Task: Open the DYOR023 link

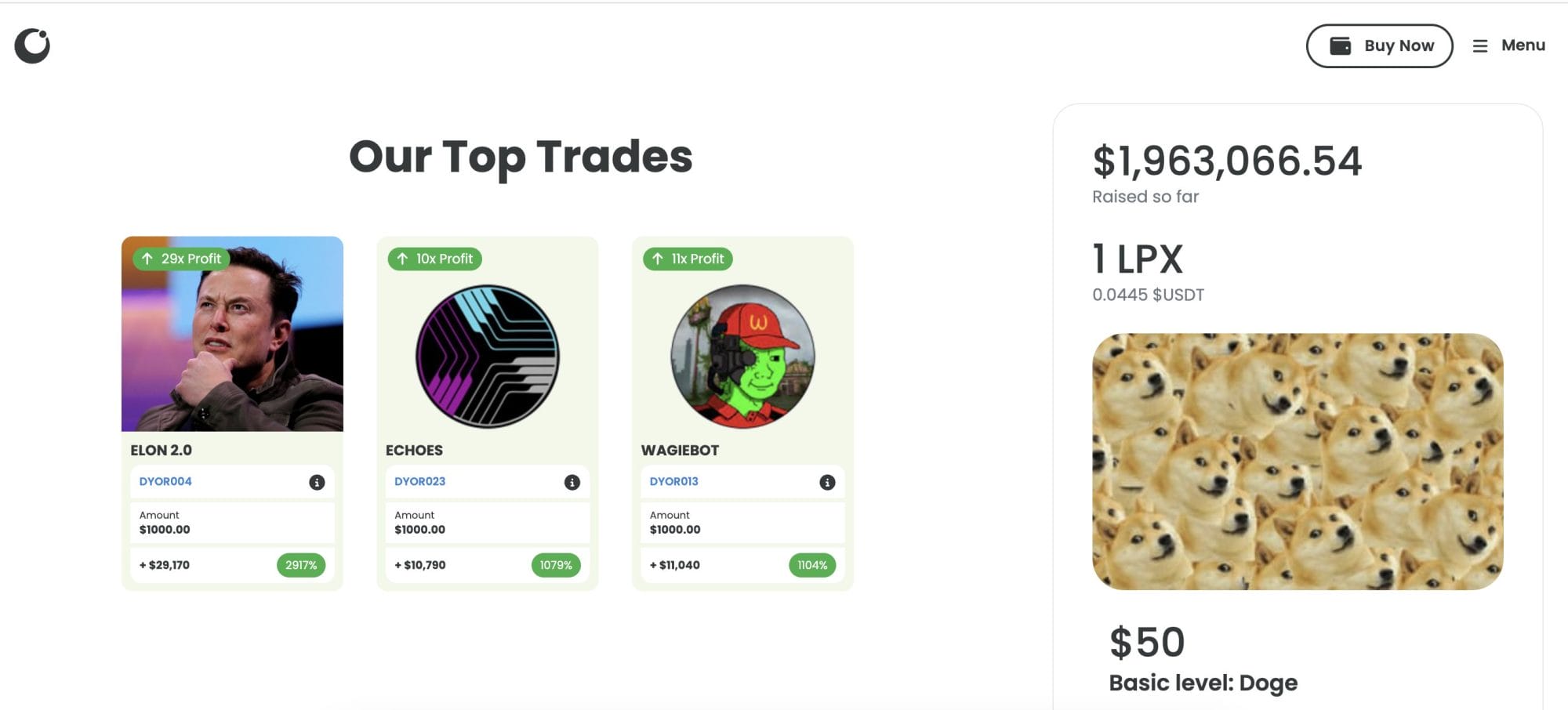Action: [419, 481]
